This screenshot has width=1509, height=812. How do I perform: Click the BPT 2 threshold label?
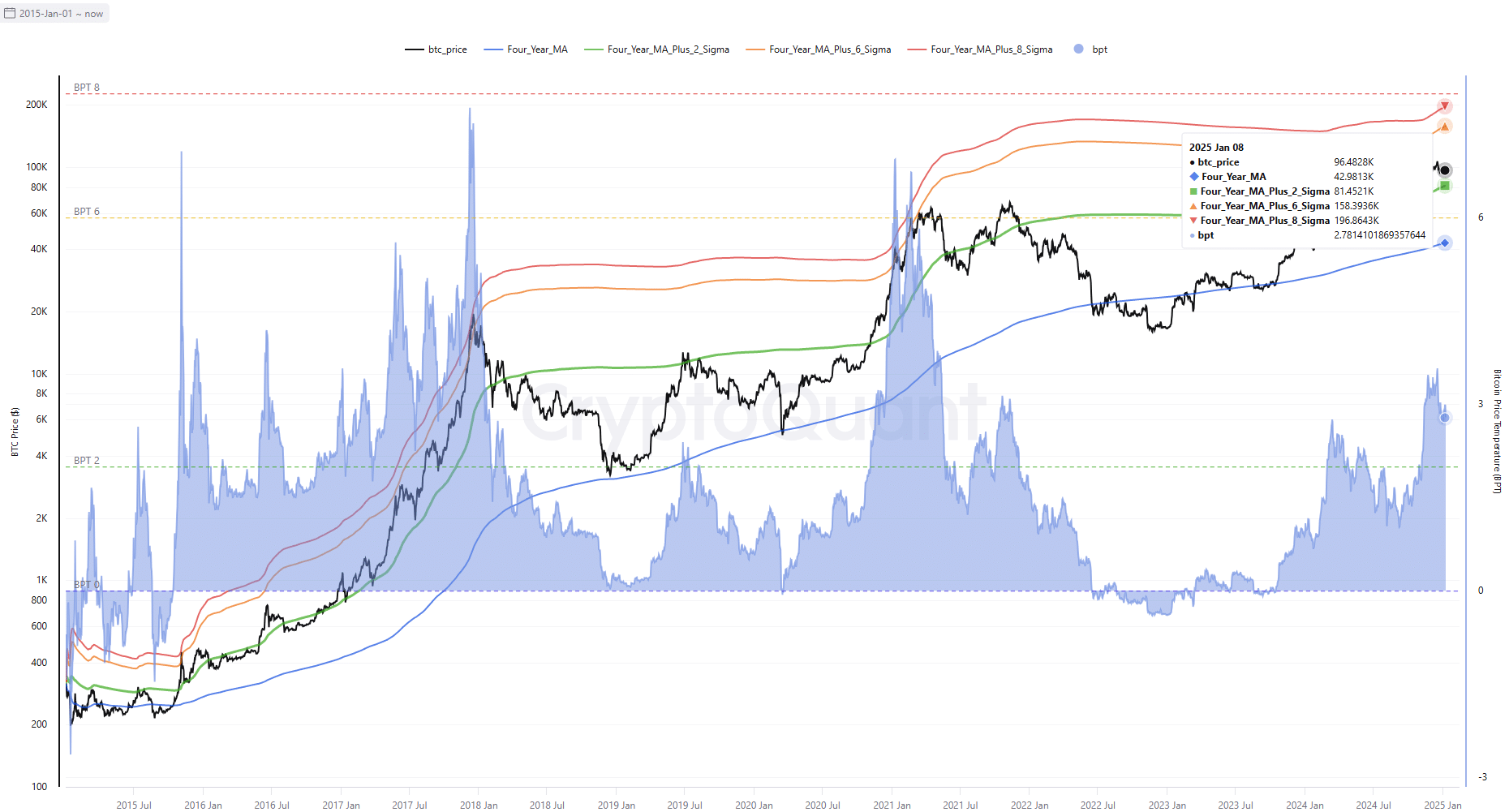(87, 461)
